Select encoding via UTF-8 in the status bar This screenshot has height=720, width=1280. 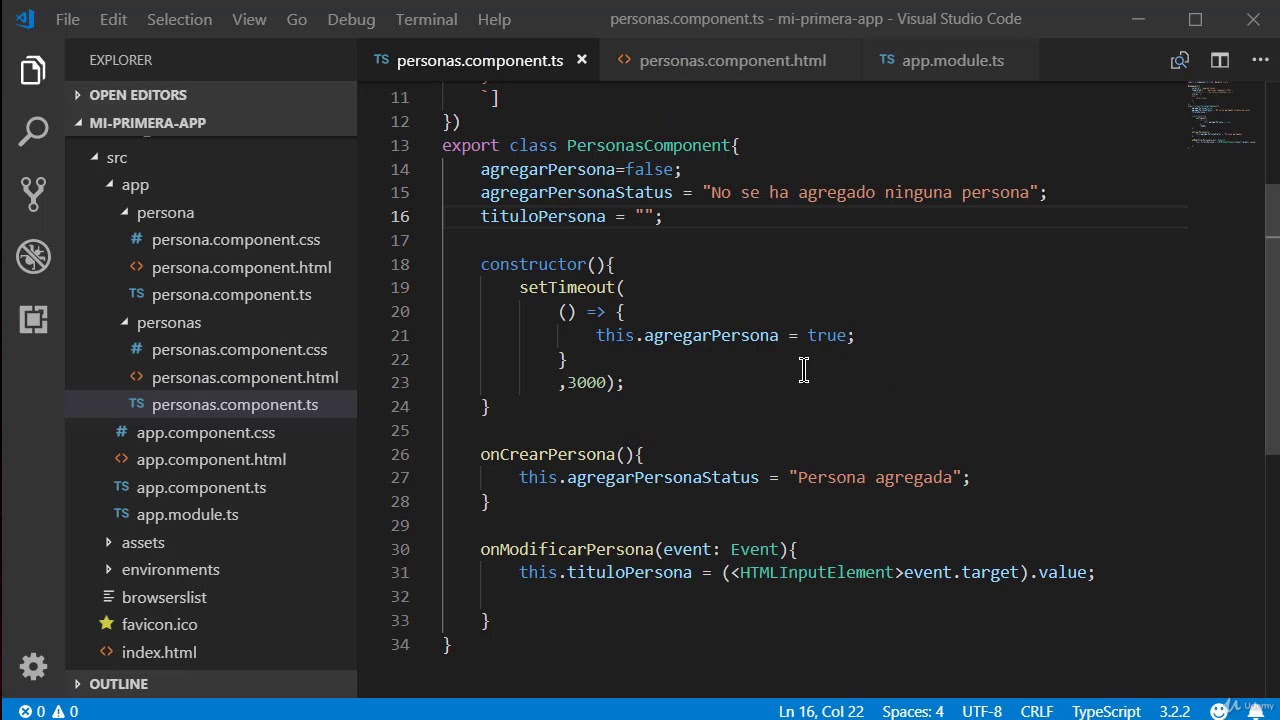pos(982,711)
